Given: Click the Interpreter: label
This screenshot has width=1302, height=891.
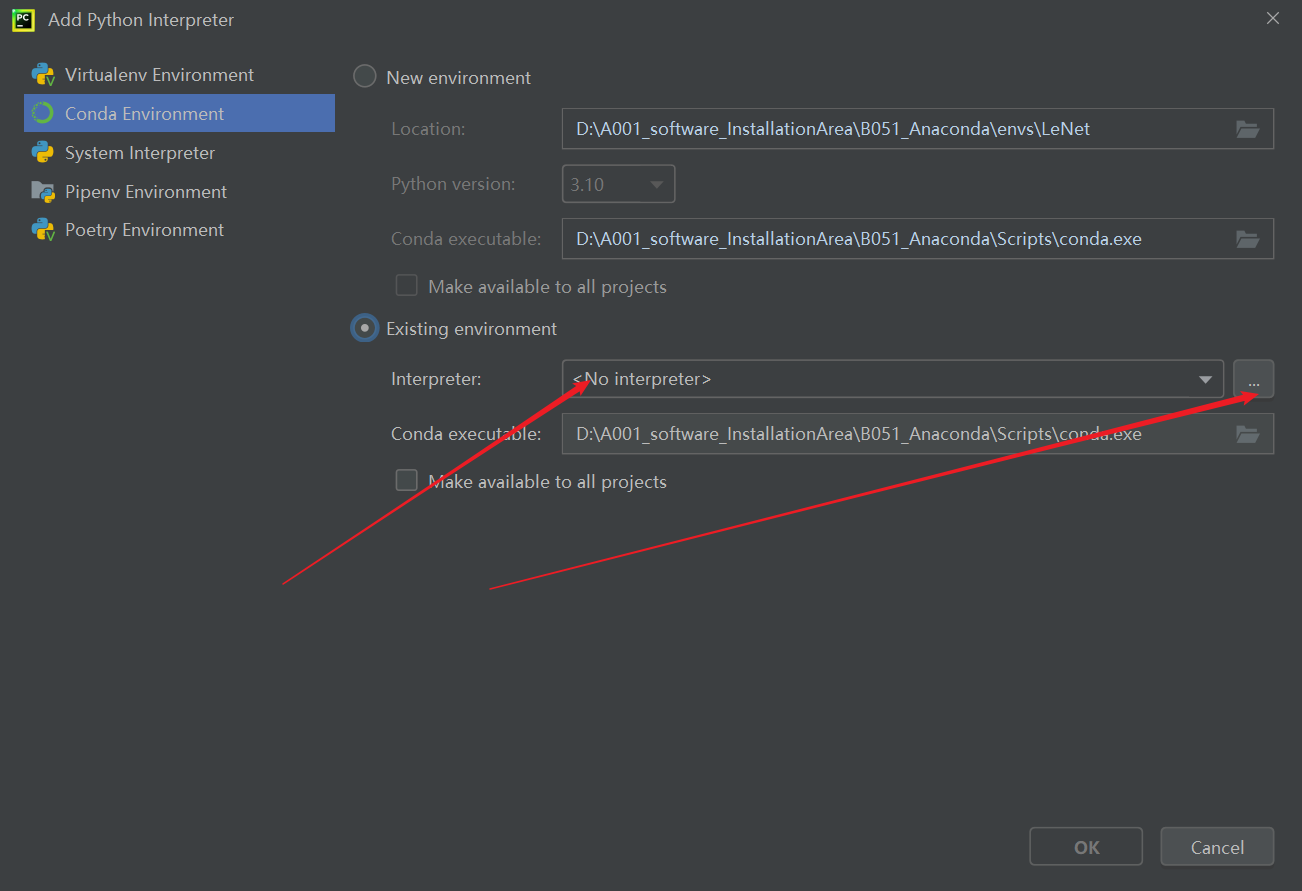Looking at the screenshot, I should coord(436,379).
